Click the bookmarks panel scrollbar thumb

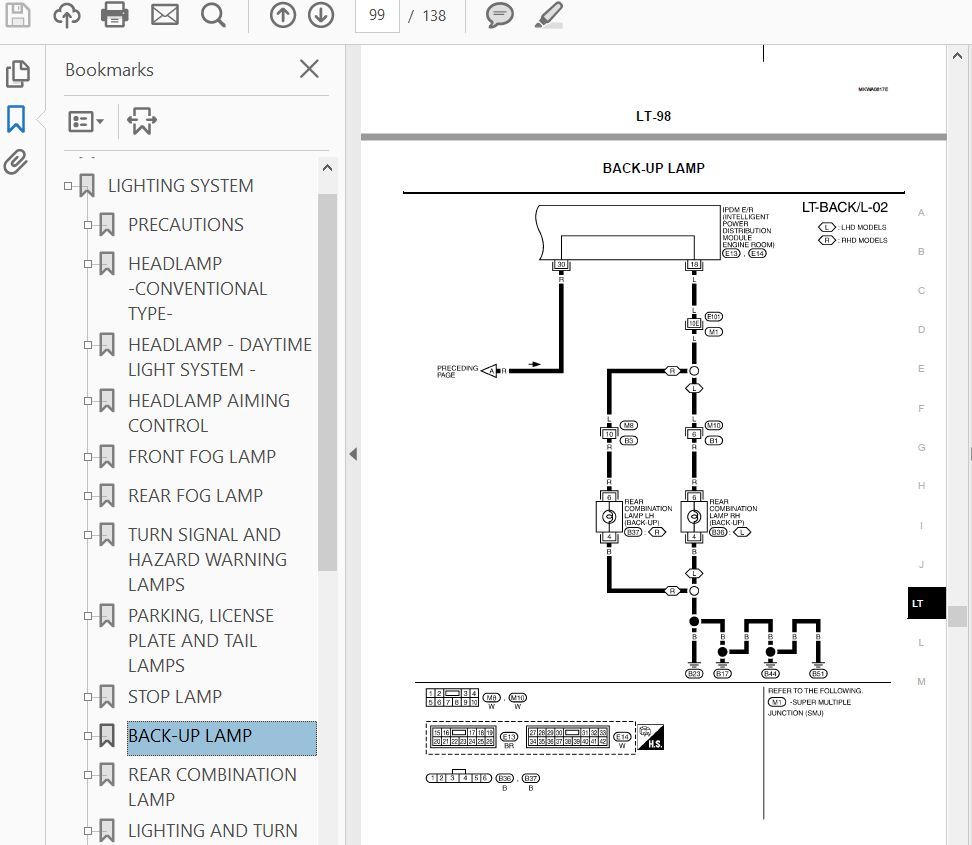(x=327, y=382)
